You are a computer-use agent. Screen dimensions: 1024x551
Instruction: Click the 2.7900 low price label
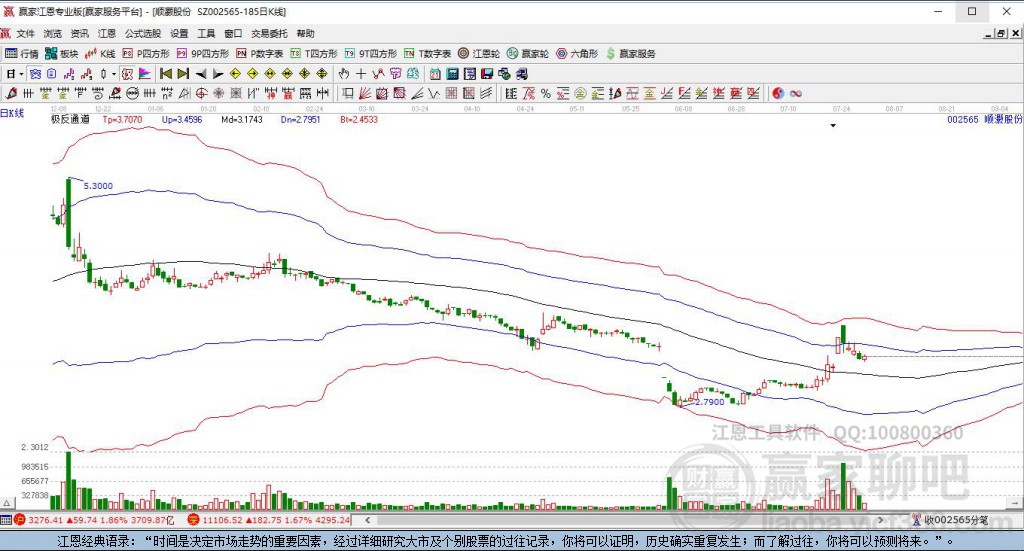coord(710,402)
